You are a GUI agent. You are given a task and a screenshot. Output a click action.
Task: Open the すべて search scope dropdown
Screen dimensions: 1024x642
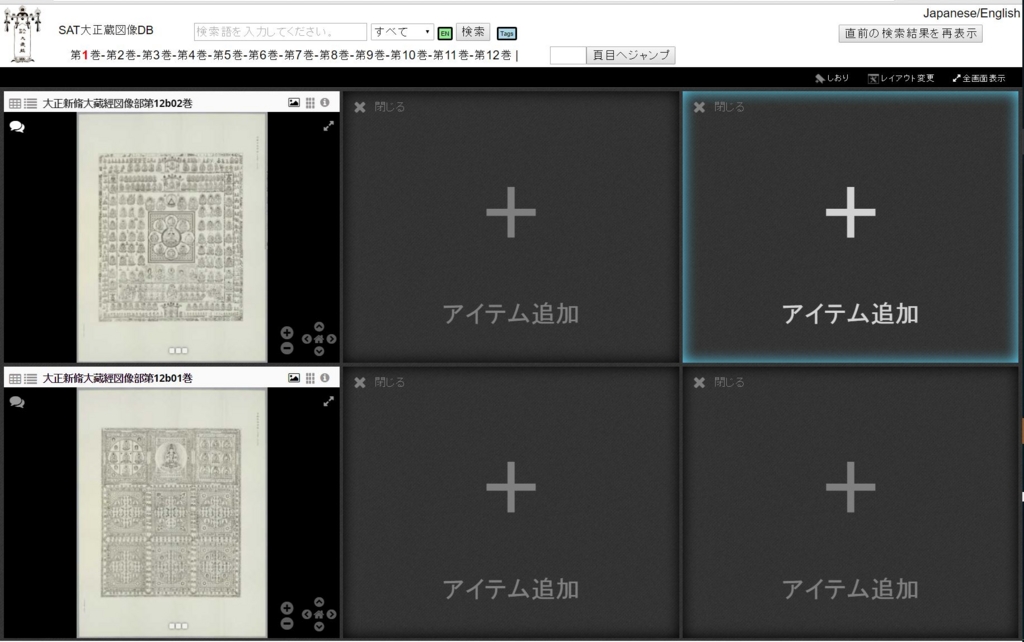(402, 31)
